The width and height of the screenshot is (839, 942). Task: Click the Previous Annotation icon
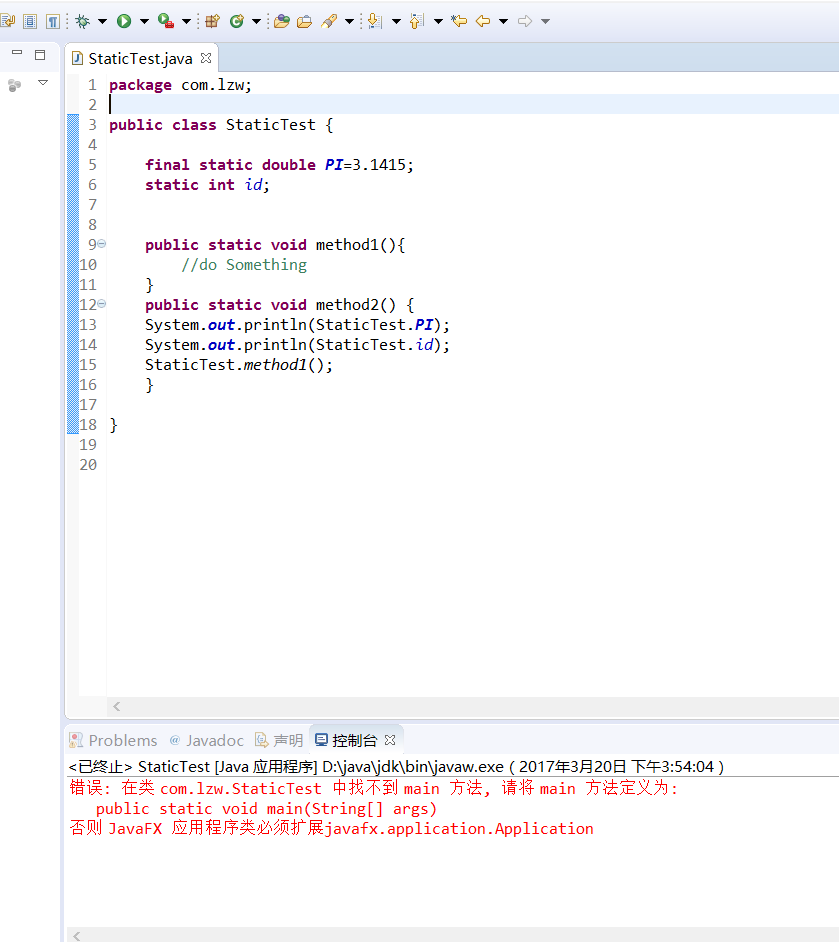pos(417,21)
